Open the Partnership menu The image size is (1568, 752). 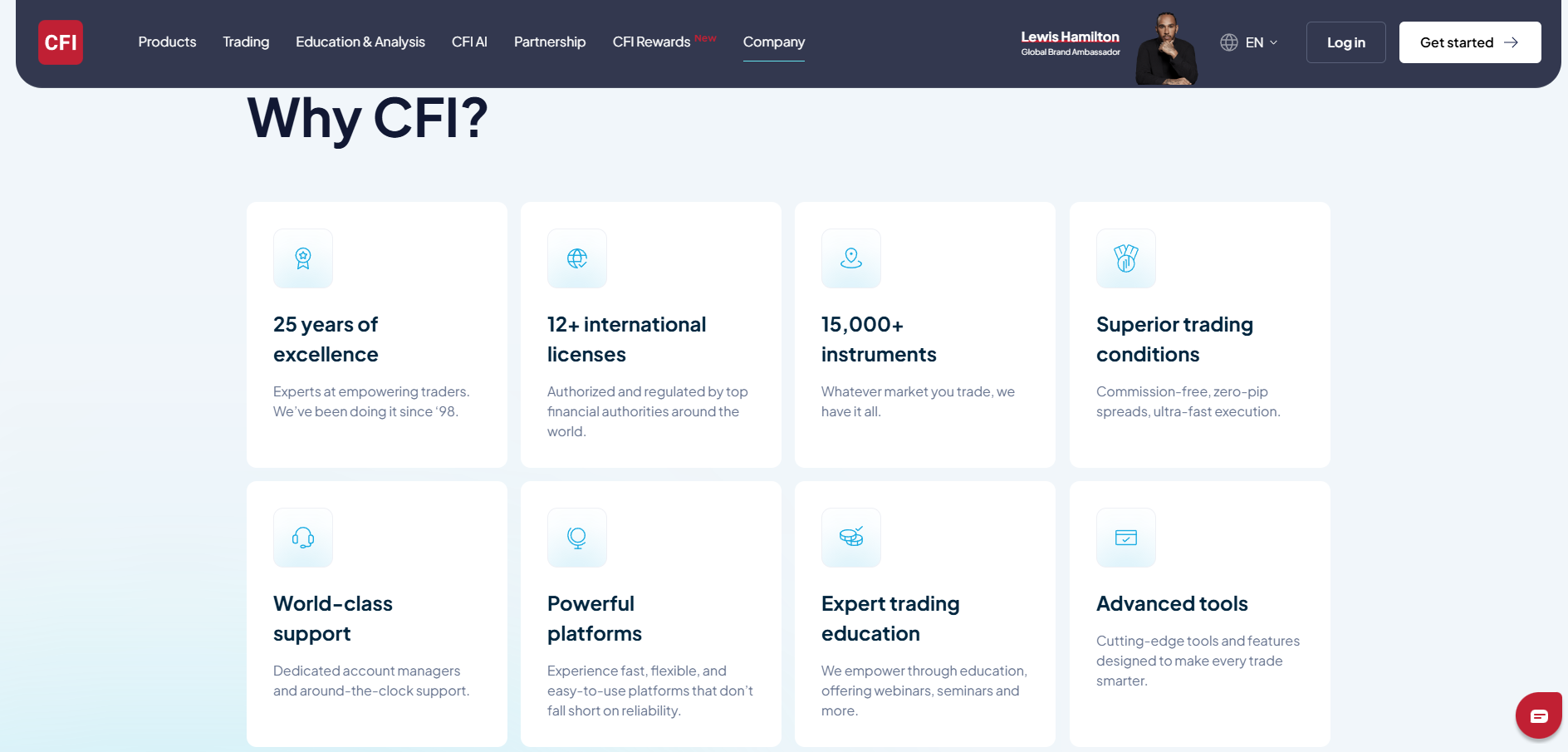coord(550,42)
